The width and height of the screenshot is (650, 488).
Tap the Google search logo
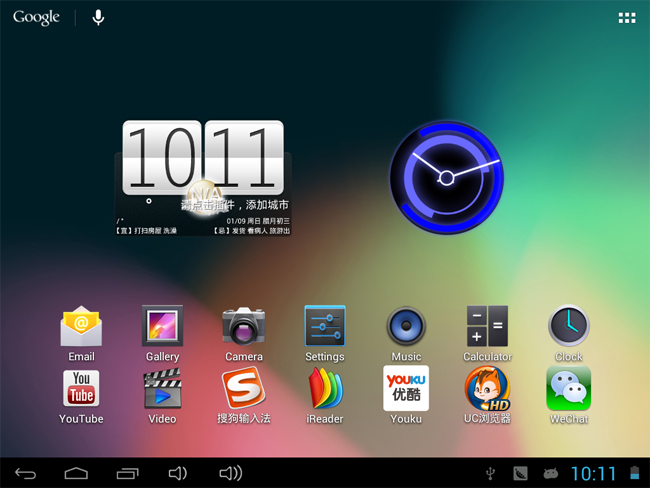[x=36, y=17]
